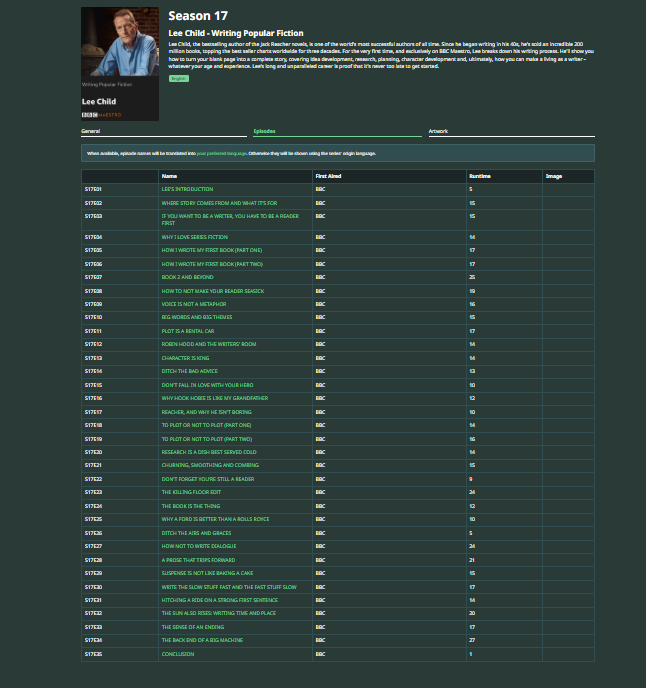Open Book 2 and Beyond episode

coord(187,277)
